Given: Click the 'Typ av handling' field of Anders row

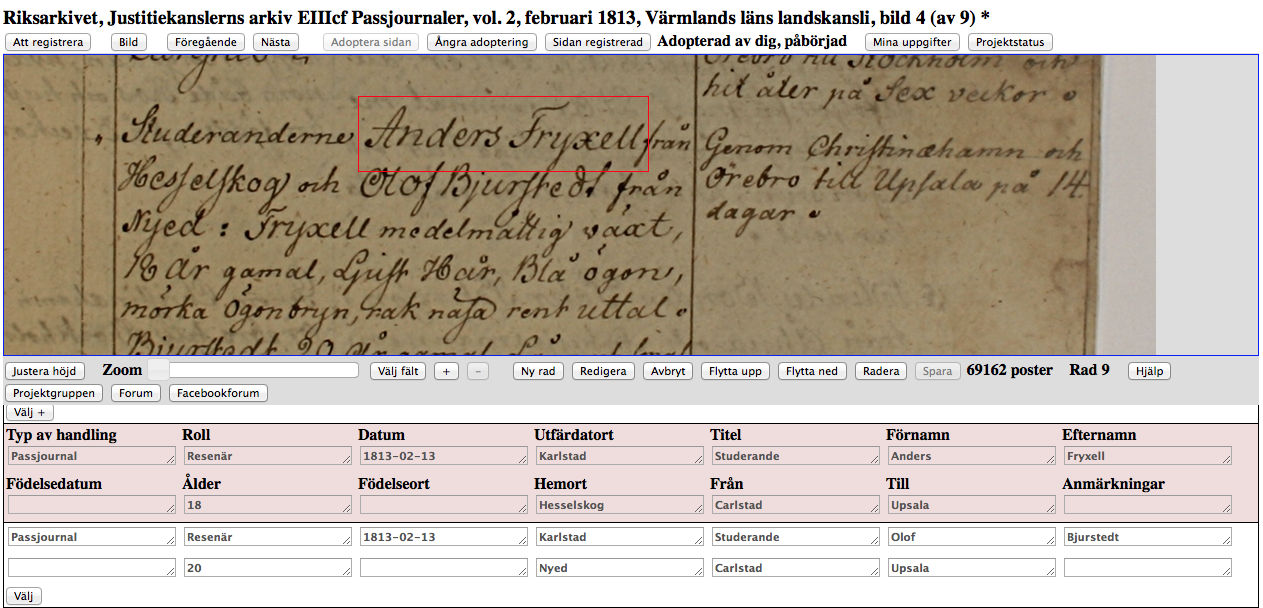Looking at the screenshot, I should click(x=92, y=456).
